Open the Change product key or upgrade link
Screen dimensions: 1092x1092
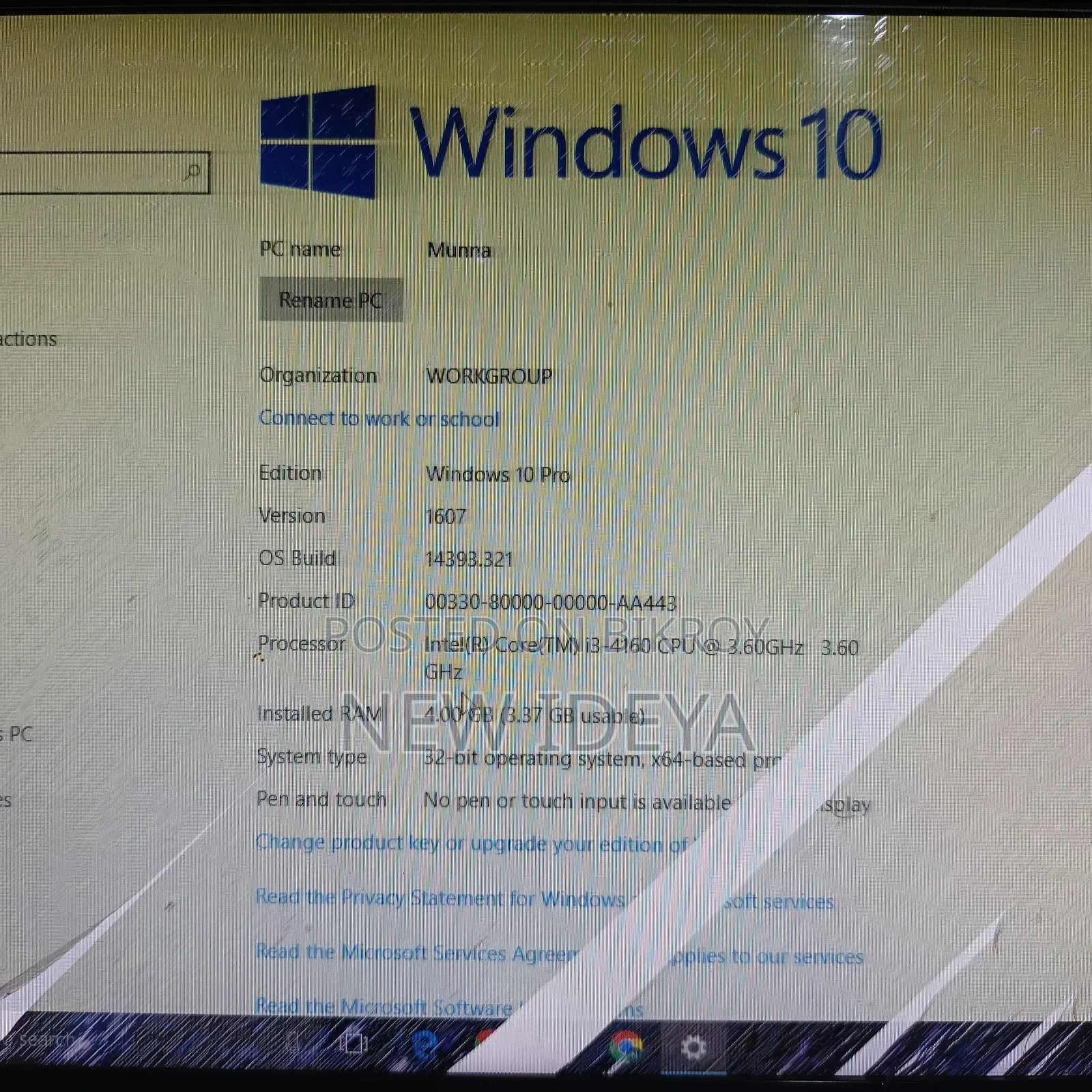[476, 844]
